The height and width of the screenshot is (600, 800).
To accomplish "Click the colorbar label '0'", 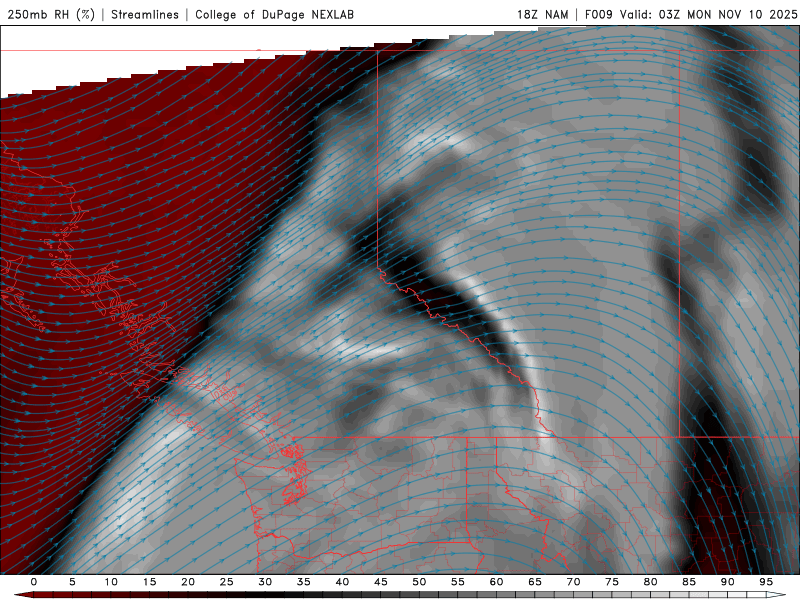I will pyautogui.click(x=34, y=582).
